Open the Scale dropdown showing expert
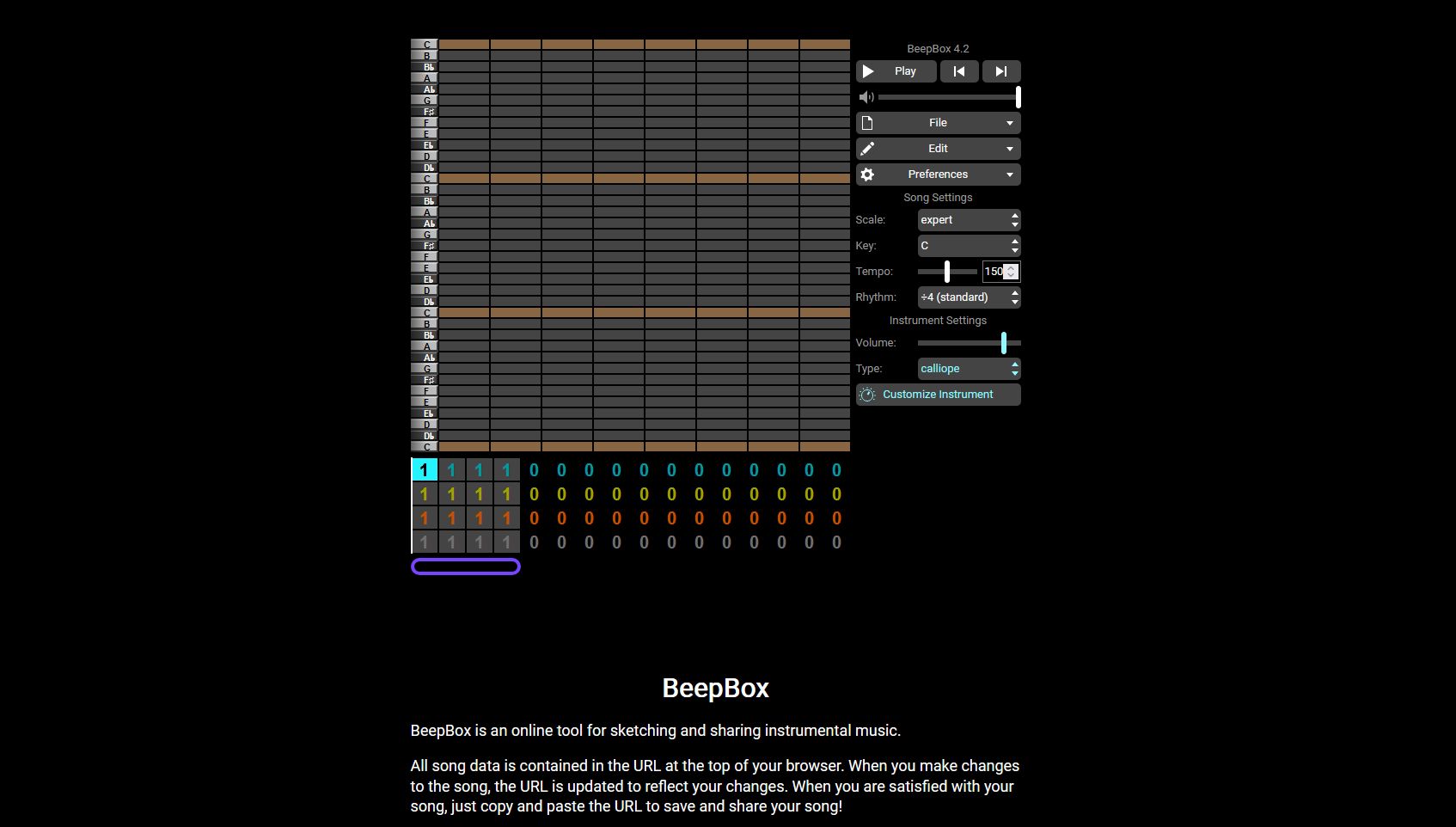This screenshot has height=827, width=1456. pos(970,220)
